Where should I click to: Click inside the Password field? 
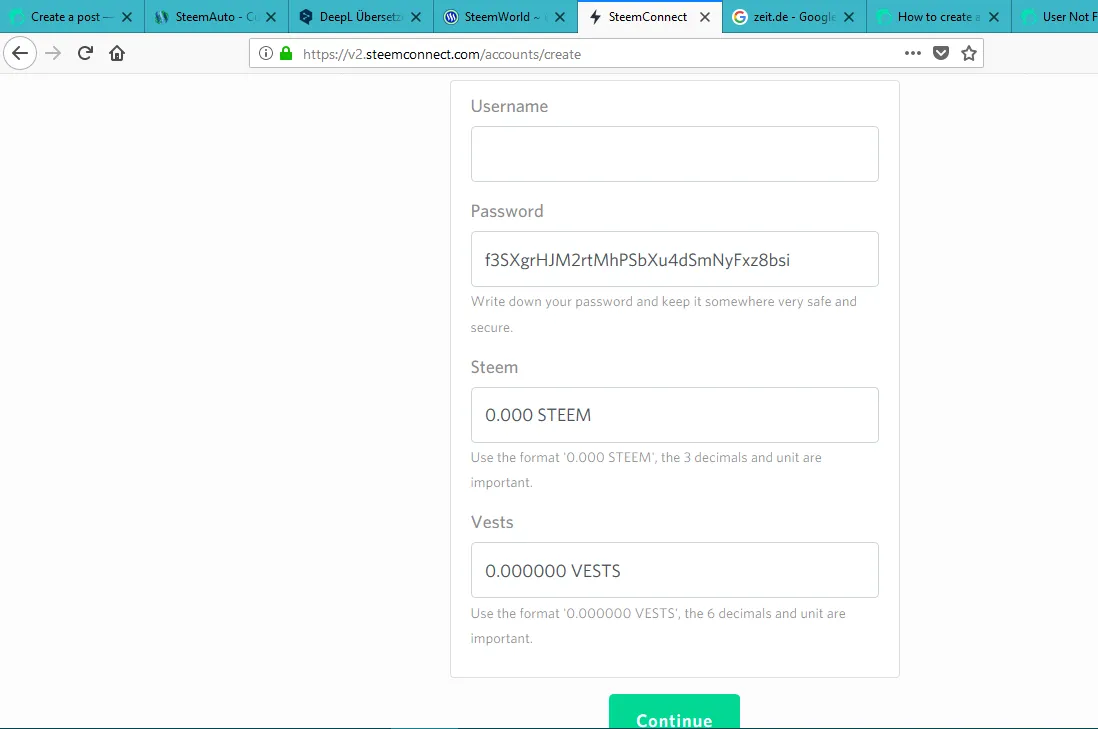tap(674, 259)
